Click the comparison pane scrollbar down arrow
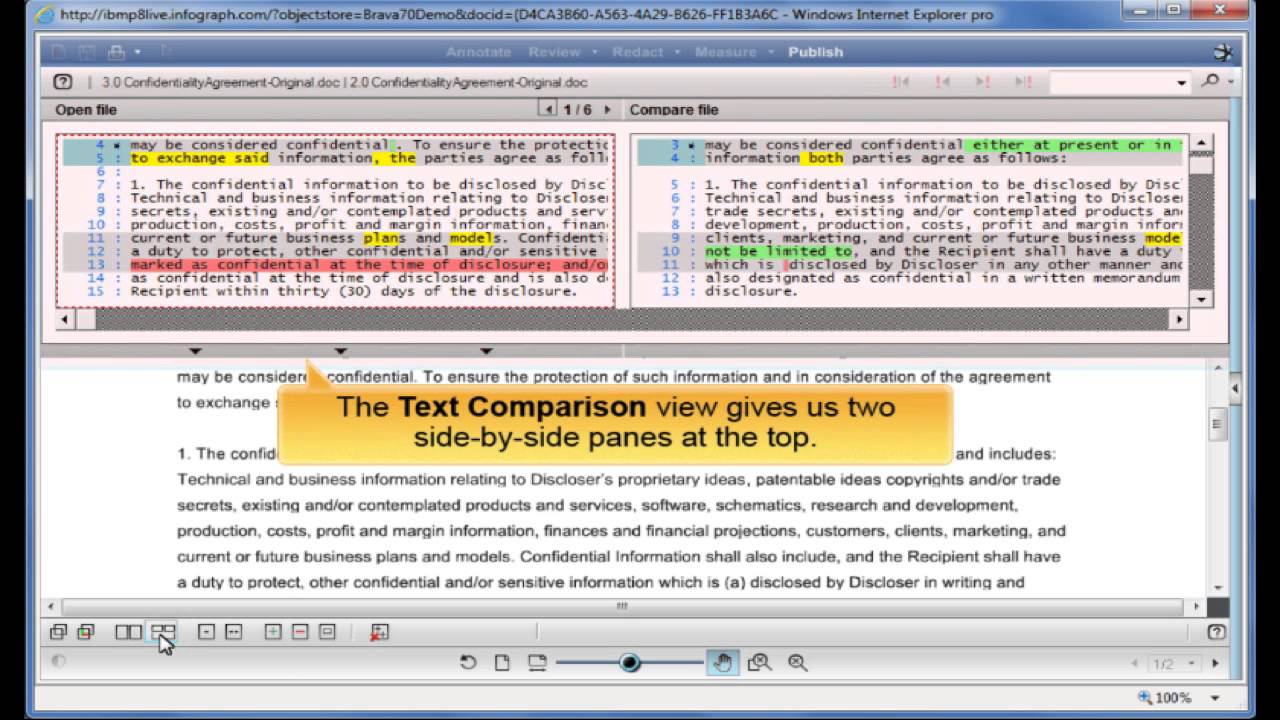Screen dimensions: 1280x720 [1203, 299]
